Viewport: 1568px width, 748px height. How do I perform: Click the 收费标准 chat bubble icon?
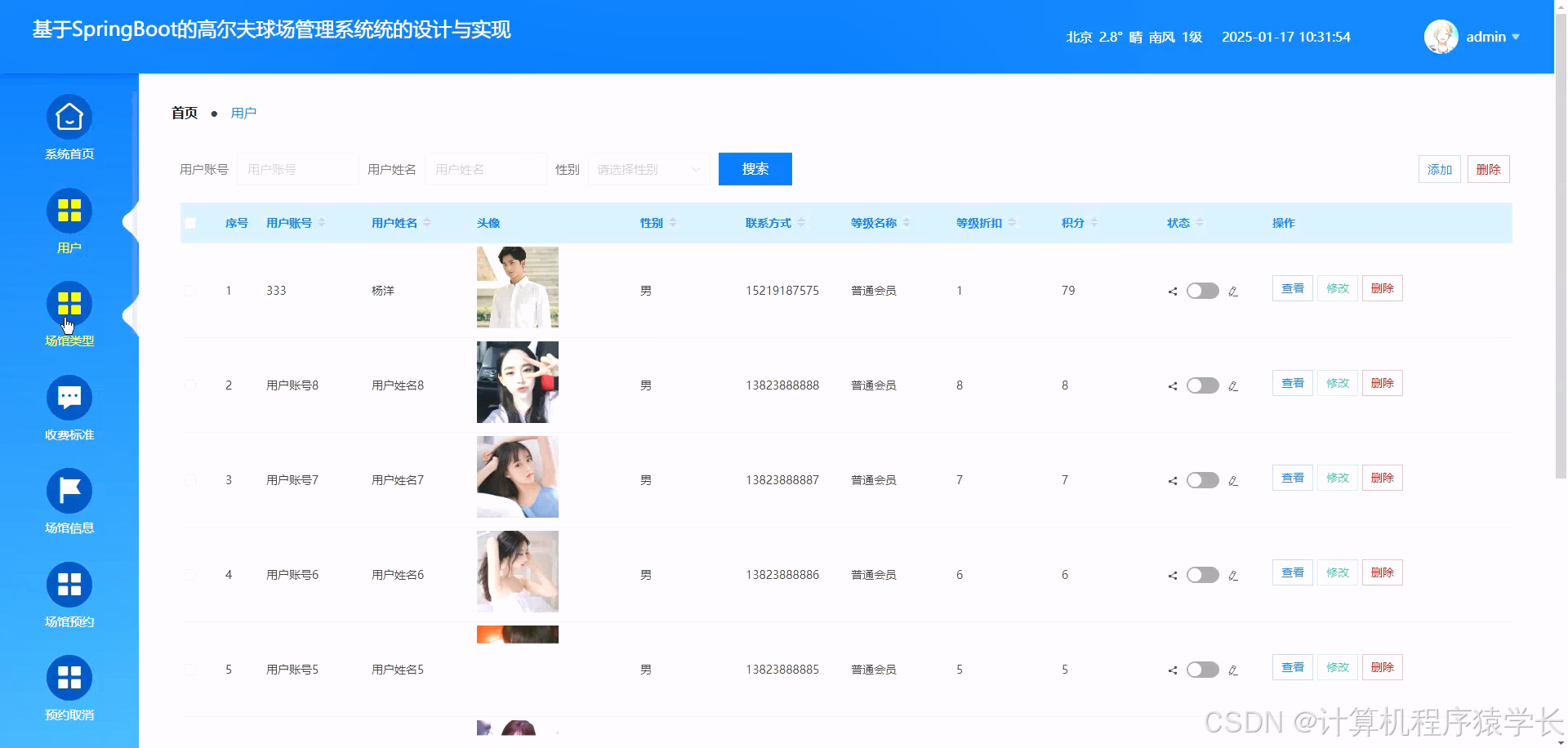click(69, 397)
